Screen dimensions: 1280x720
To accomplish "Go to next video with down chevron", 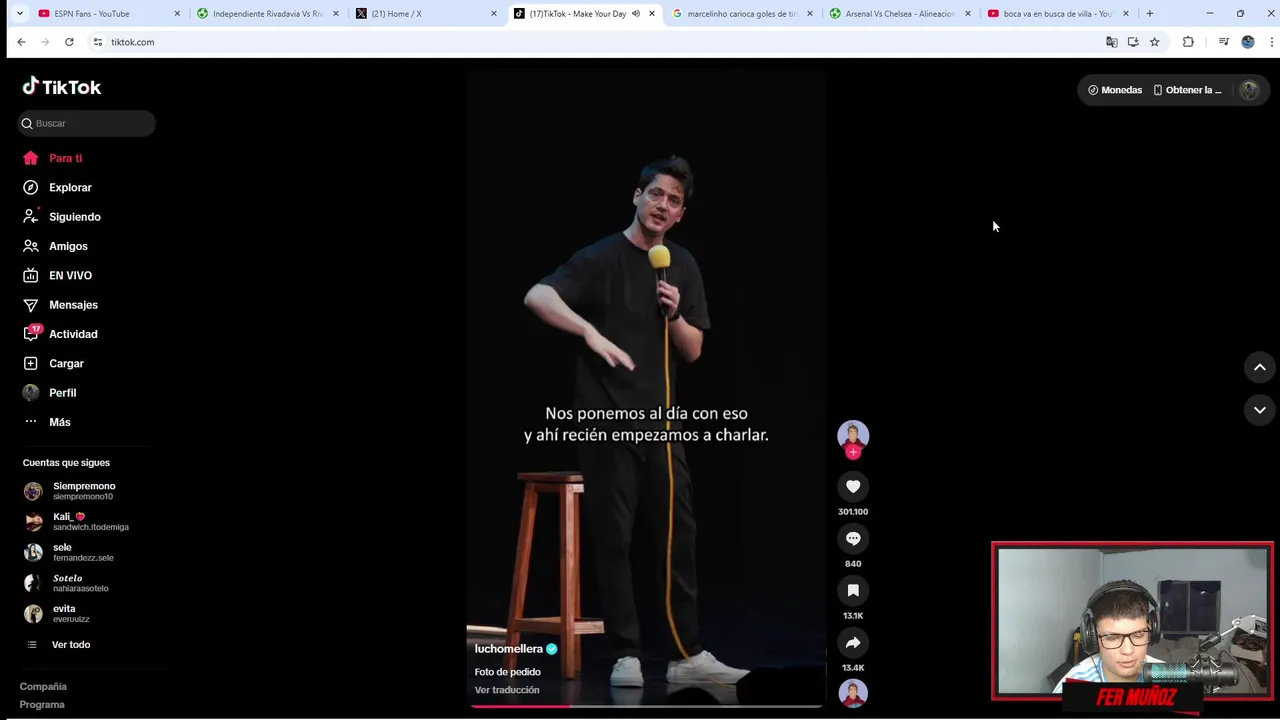I will tap(1260, 410).
